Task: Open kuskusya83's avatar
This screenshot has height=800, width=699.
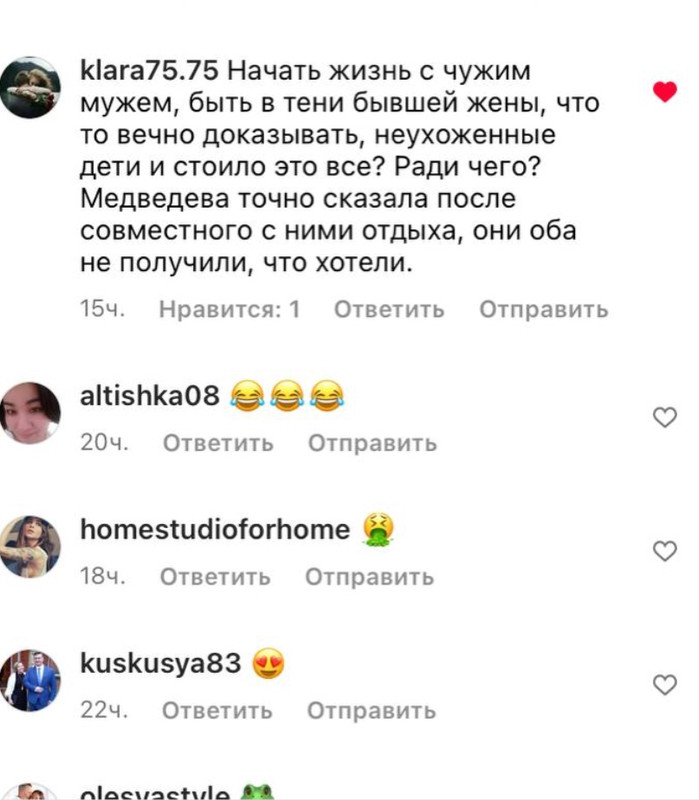Action: click(30, 680)
